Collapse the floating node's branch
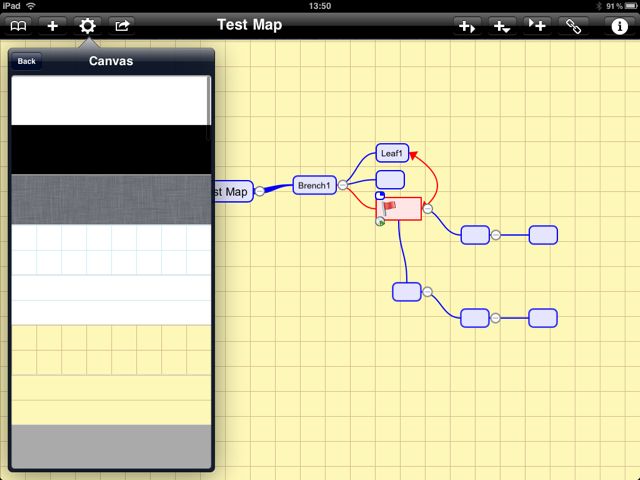640x480 pixels. (x=427, y=292)
